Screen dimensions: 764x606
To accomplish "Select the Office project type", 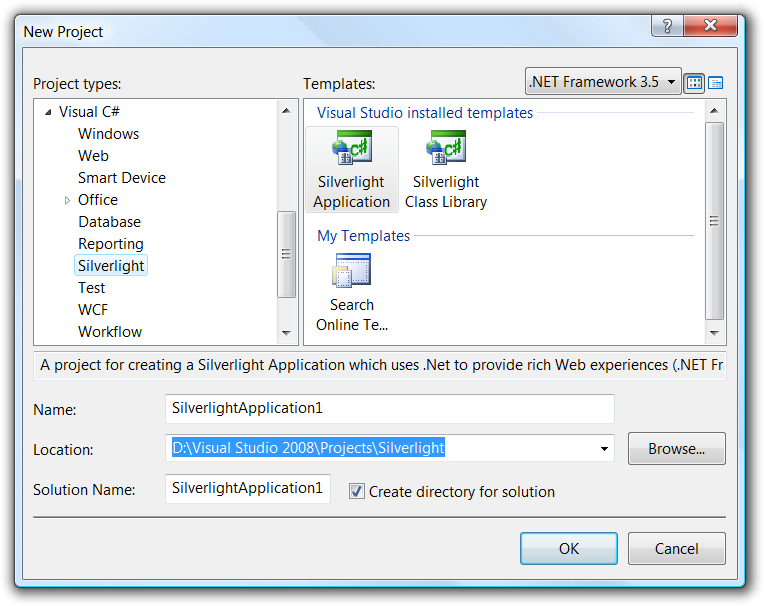I will [97, 200].
